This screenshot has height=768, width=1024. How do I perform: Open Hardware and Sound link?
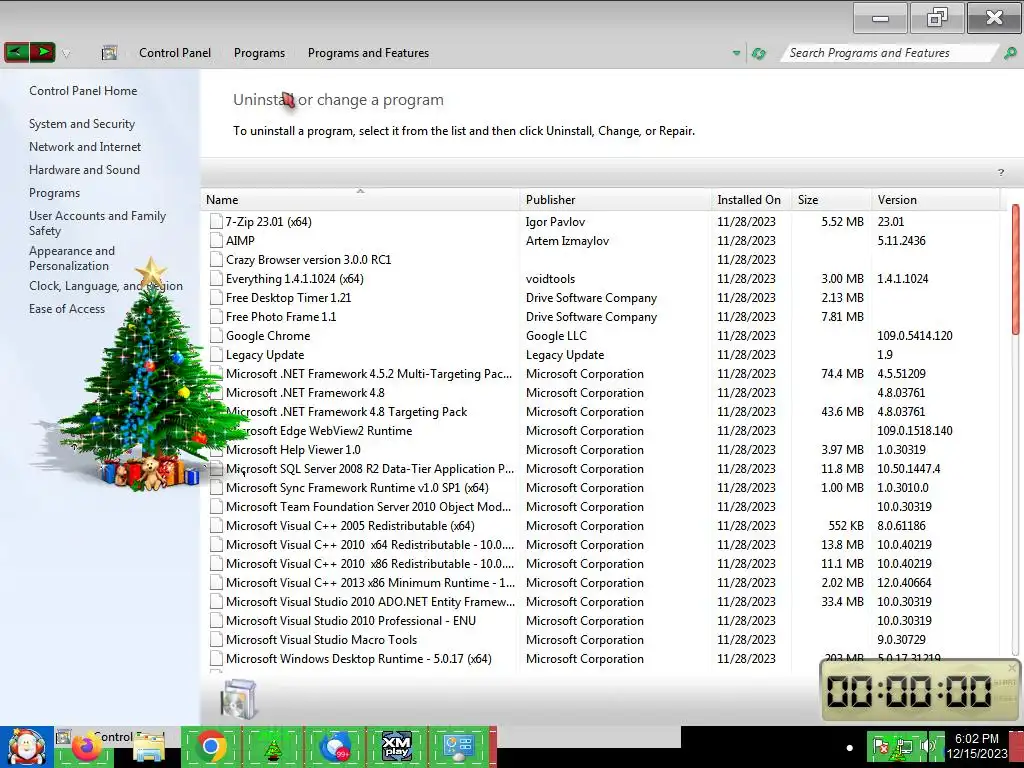tap(84, 170)
